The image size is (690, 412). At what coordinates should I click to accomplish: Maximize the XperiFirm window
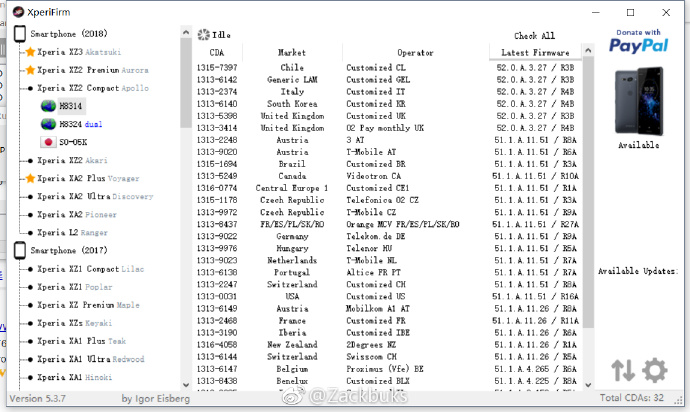[x=631, y=12]
